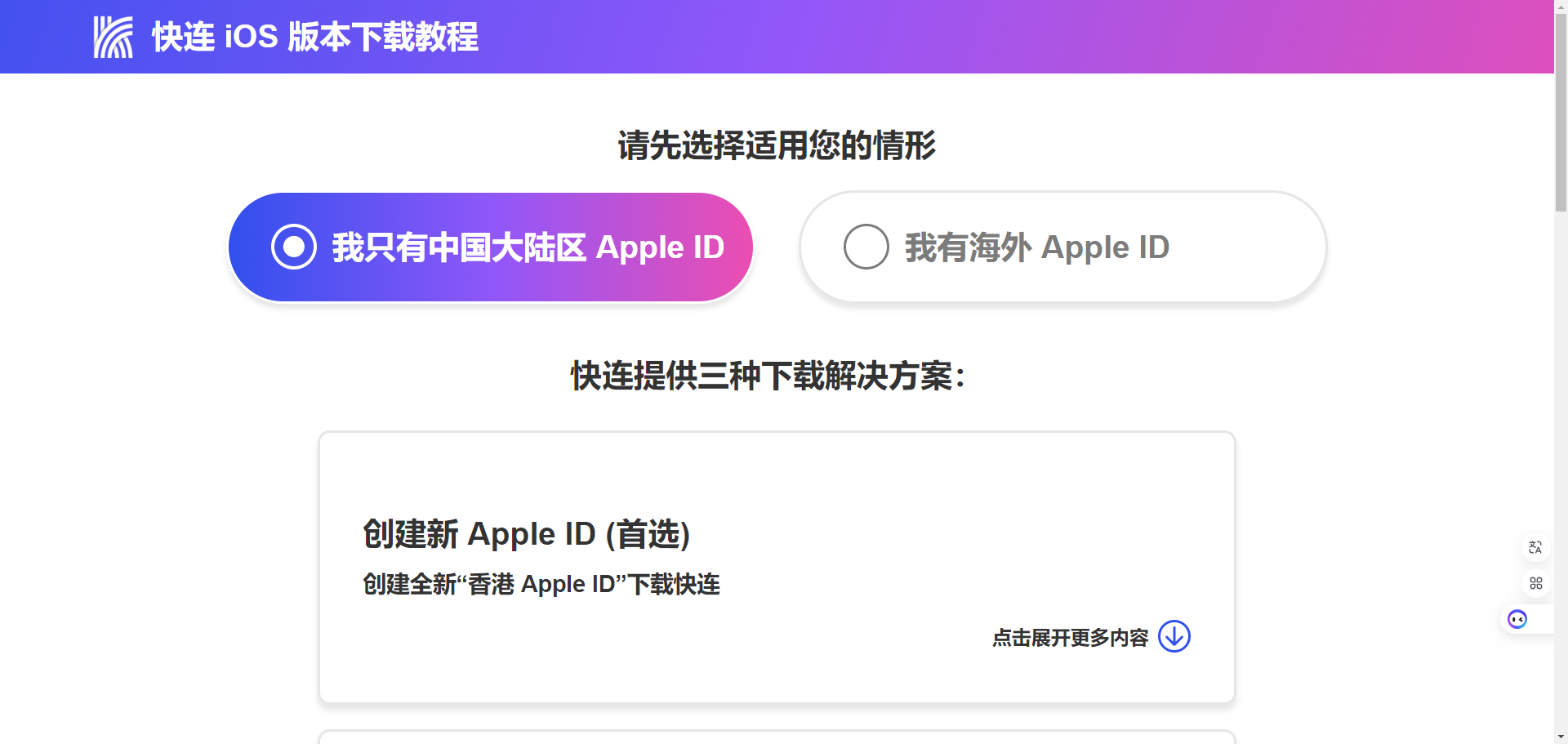
Task: Open the AI chat assistant at bottom right
Action: click(1517, 619)
